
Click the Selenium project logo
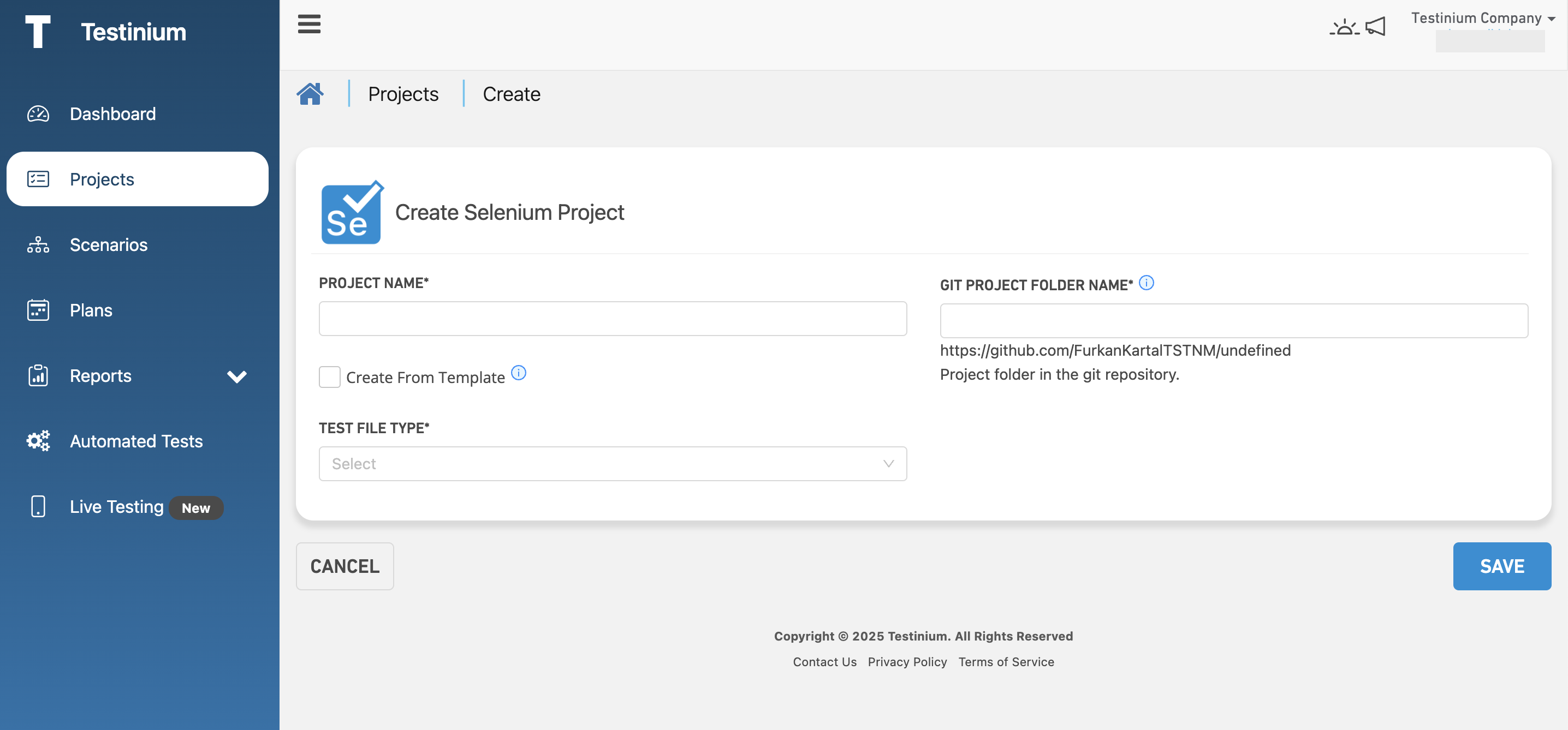(352, 213)
